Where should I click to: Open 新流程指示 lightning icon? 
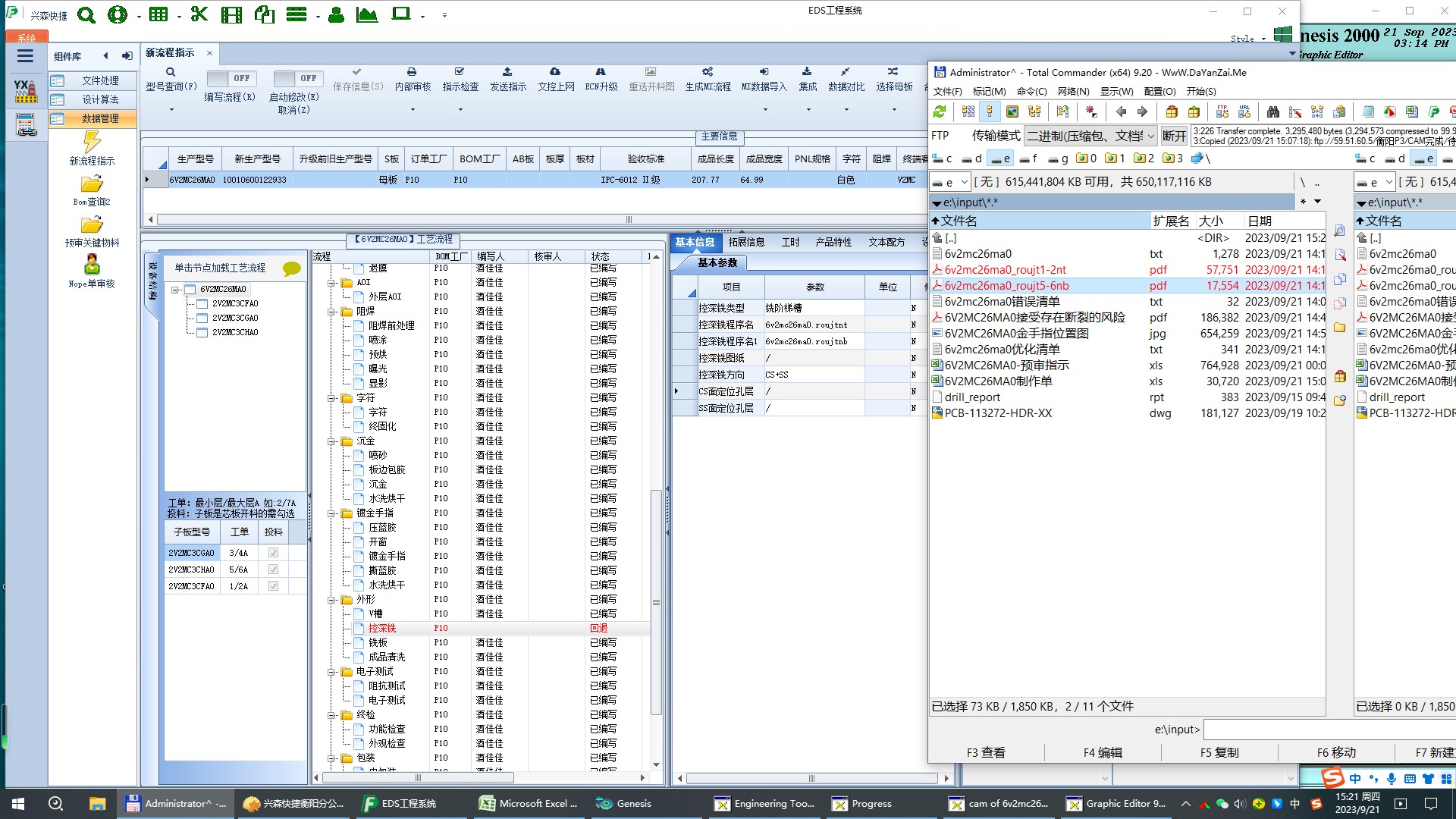click(x=92, y=142)
